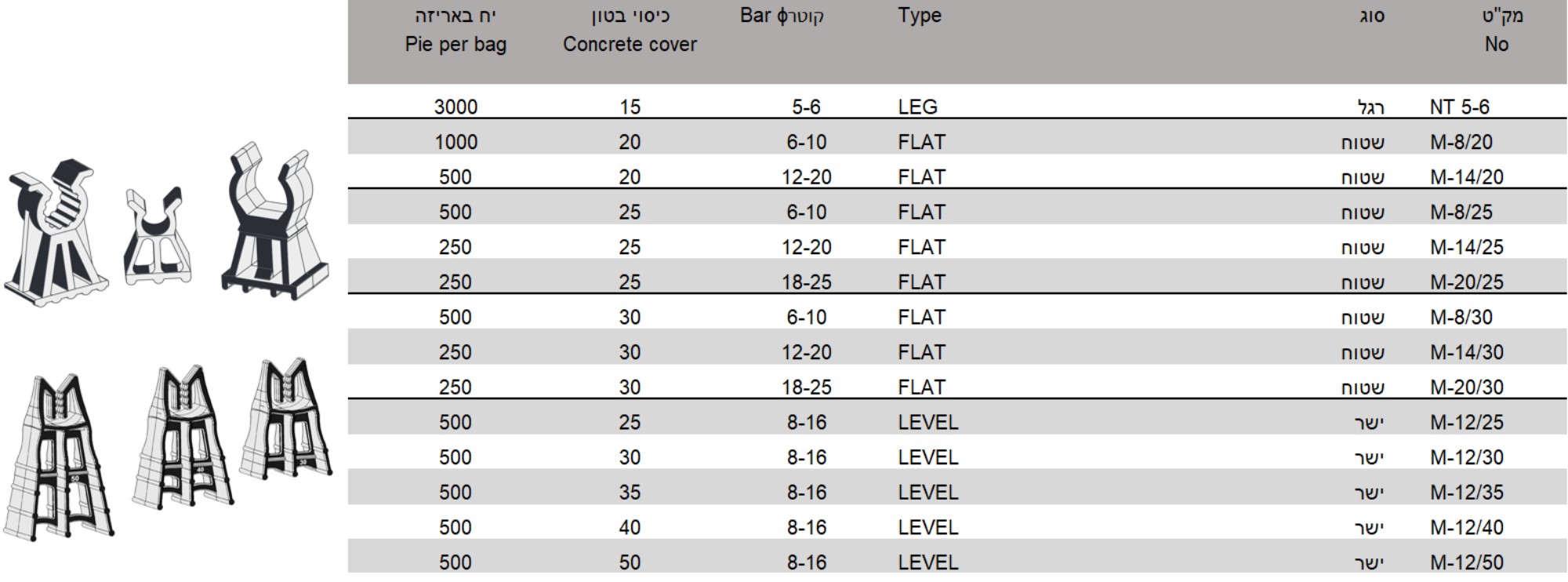Click the 18-25 bar cell in the M-20/25 row
The width and height of the screenshot is (1568, 582).
(806, 282)
